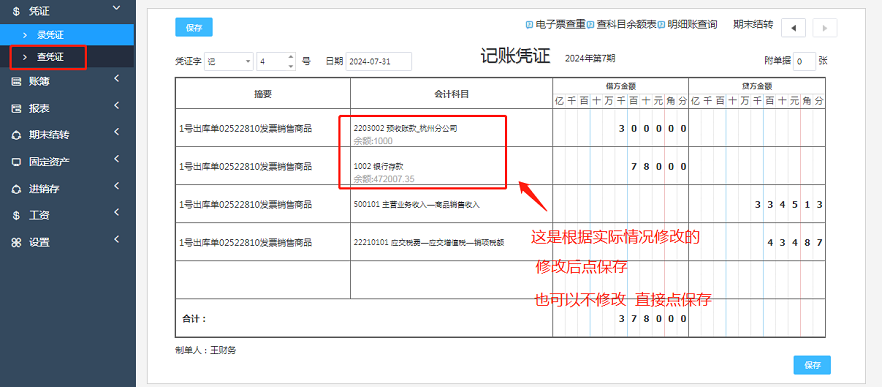Open the 凭证字 记 dropdown
Viewport: 882px width, 387px height.
coord(229,62)
